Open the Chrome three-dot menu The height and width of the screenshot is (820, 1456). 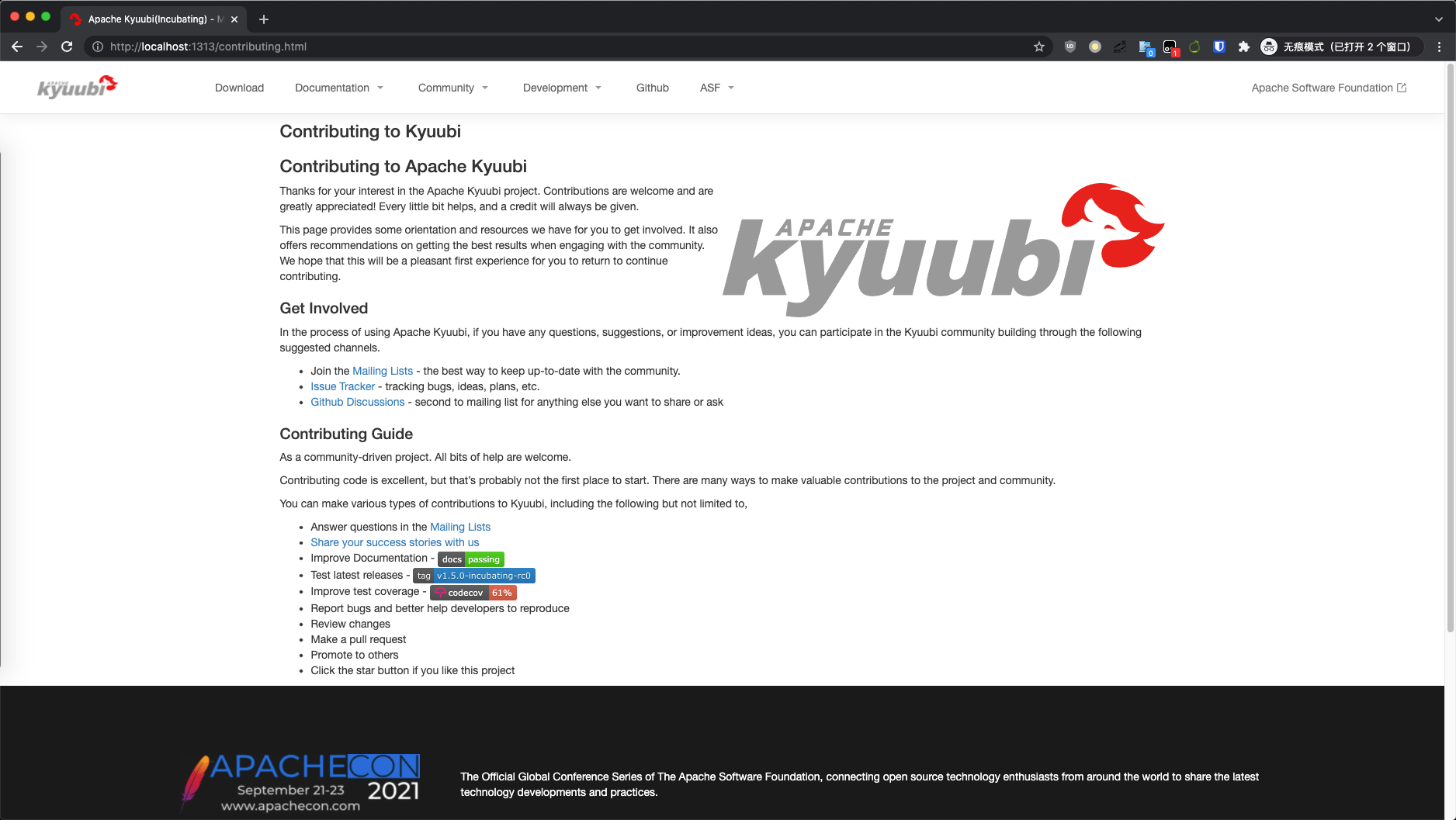point(1440,47)
